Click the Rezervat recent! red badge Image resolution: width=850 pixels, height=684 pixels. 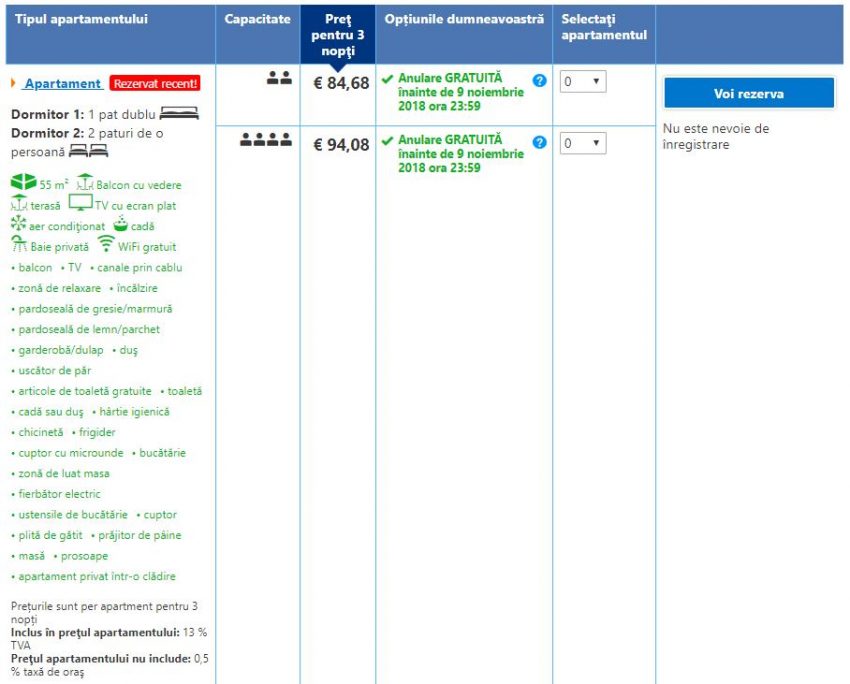[x=155, y=84]
